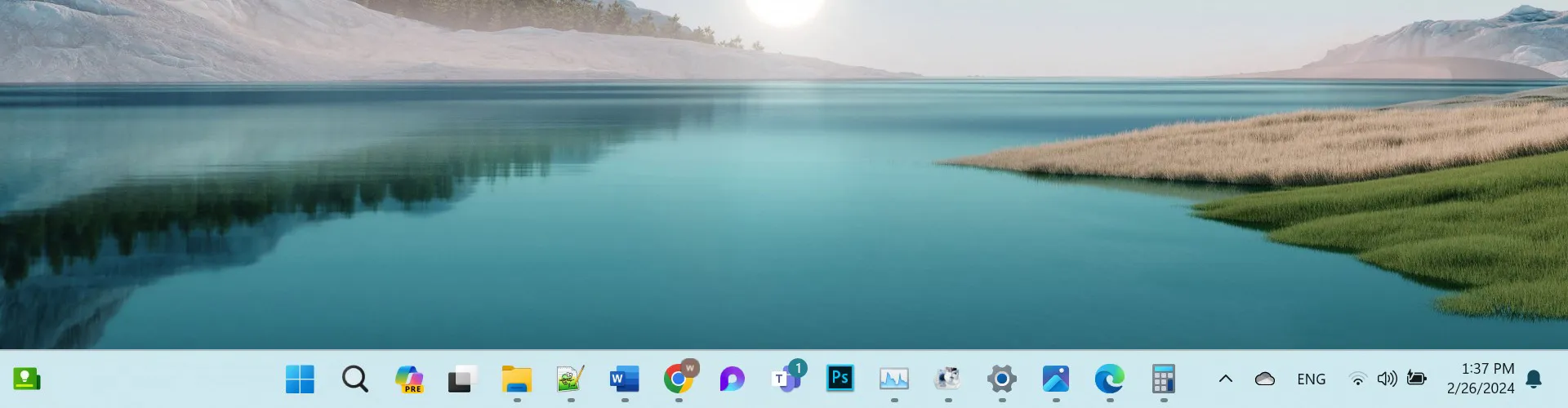Screen dimensions: 1568x408
Task: Open the Windows Start menu
Action: 300,379
